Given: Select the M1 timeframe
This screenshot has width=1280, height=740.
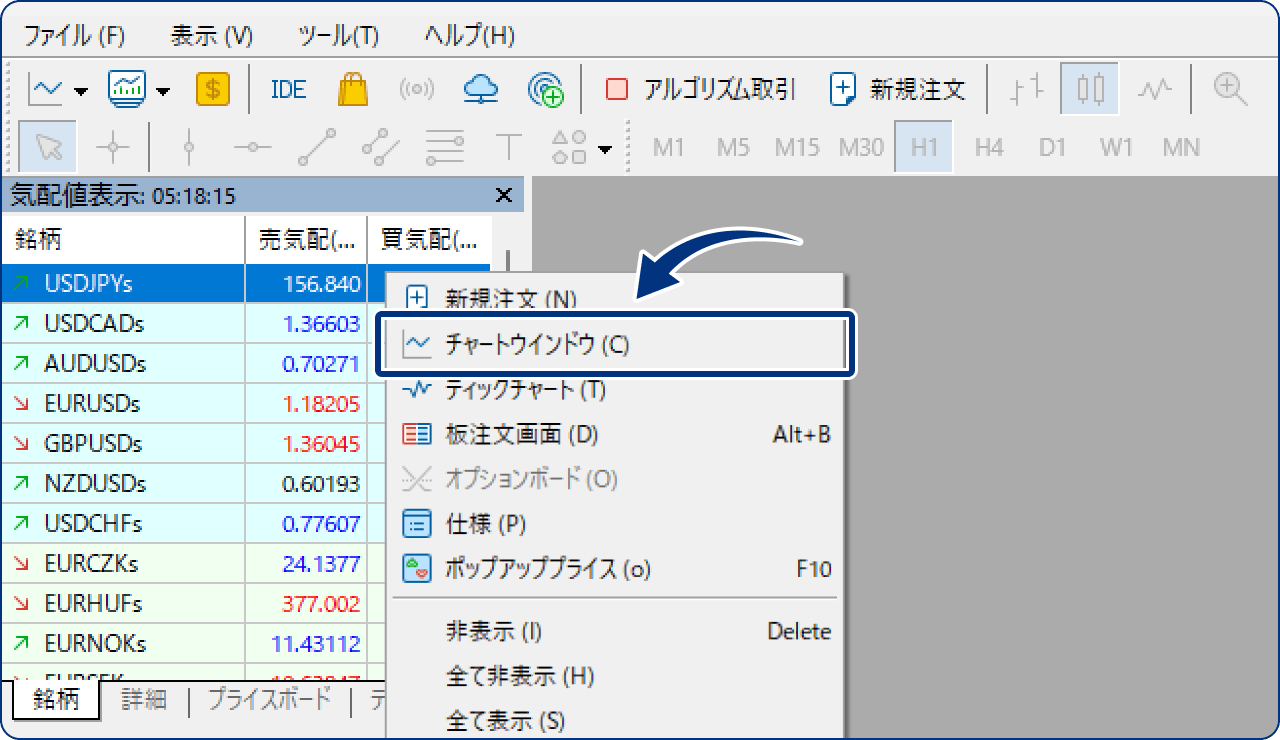Looking at the screenshot, I should (x=669, y=148).
